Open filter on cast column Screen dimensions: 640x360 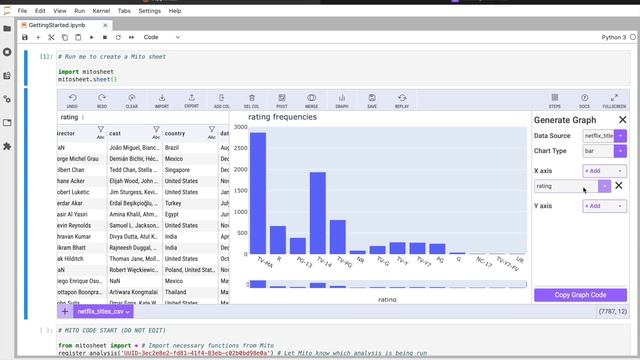tap(156, 129)
